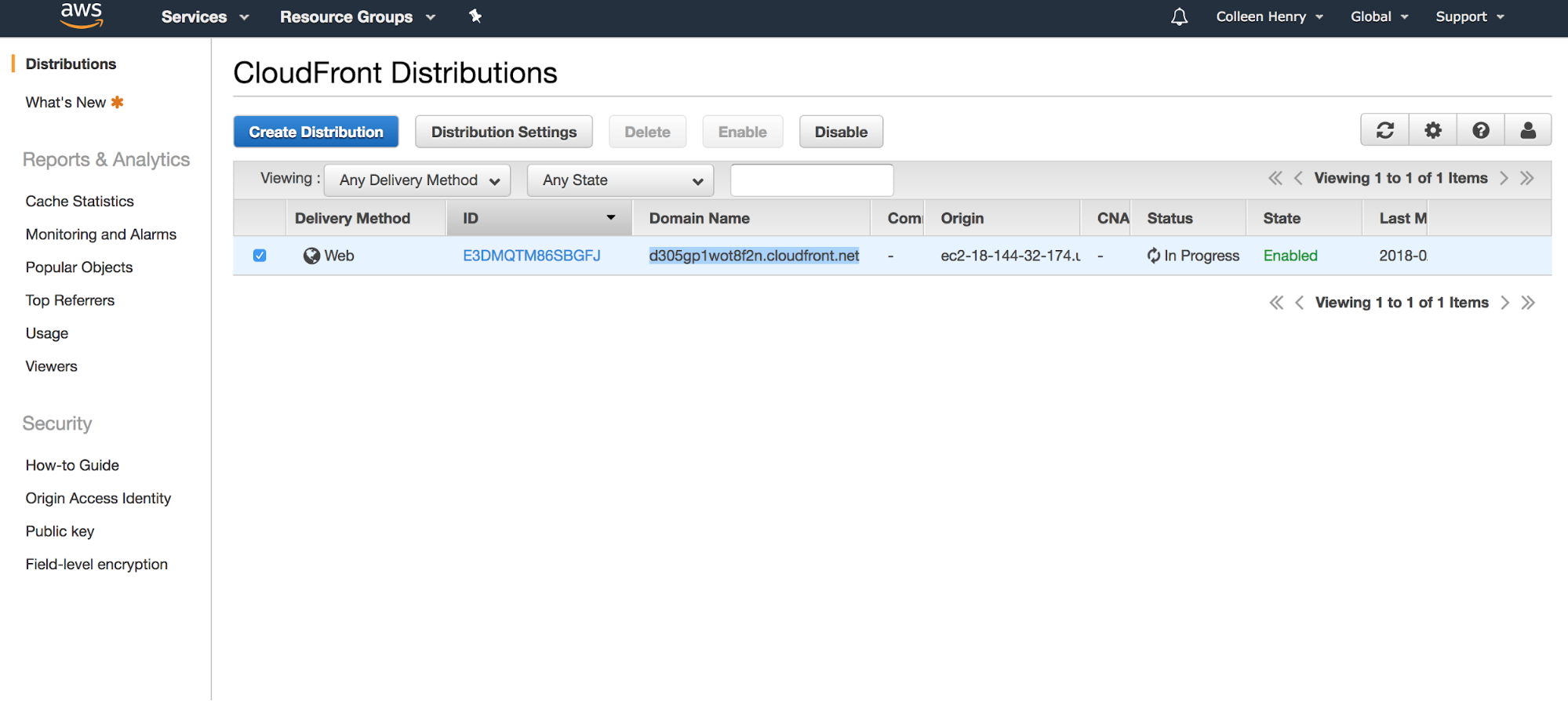1568x701 pixels.
Task: Open Distributions in the sidebar
Action: (71, 64)
